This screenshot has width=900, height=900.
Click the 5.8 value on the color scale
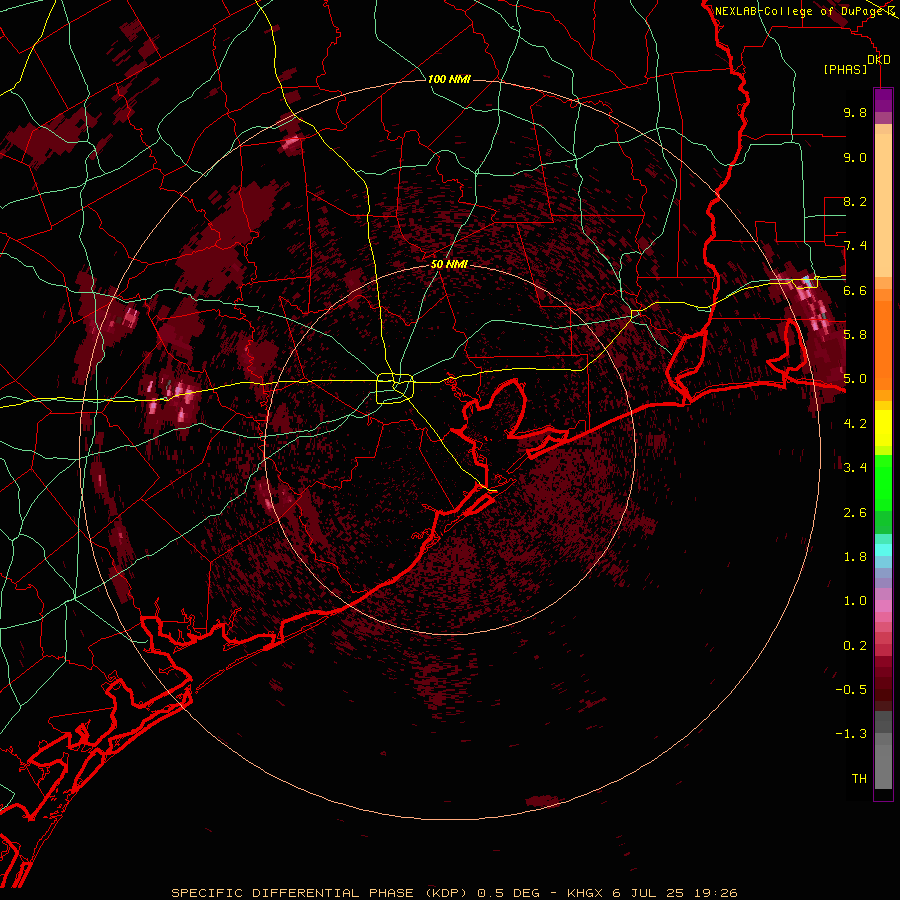855,335
